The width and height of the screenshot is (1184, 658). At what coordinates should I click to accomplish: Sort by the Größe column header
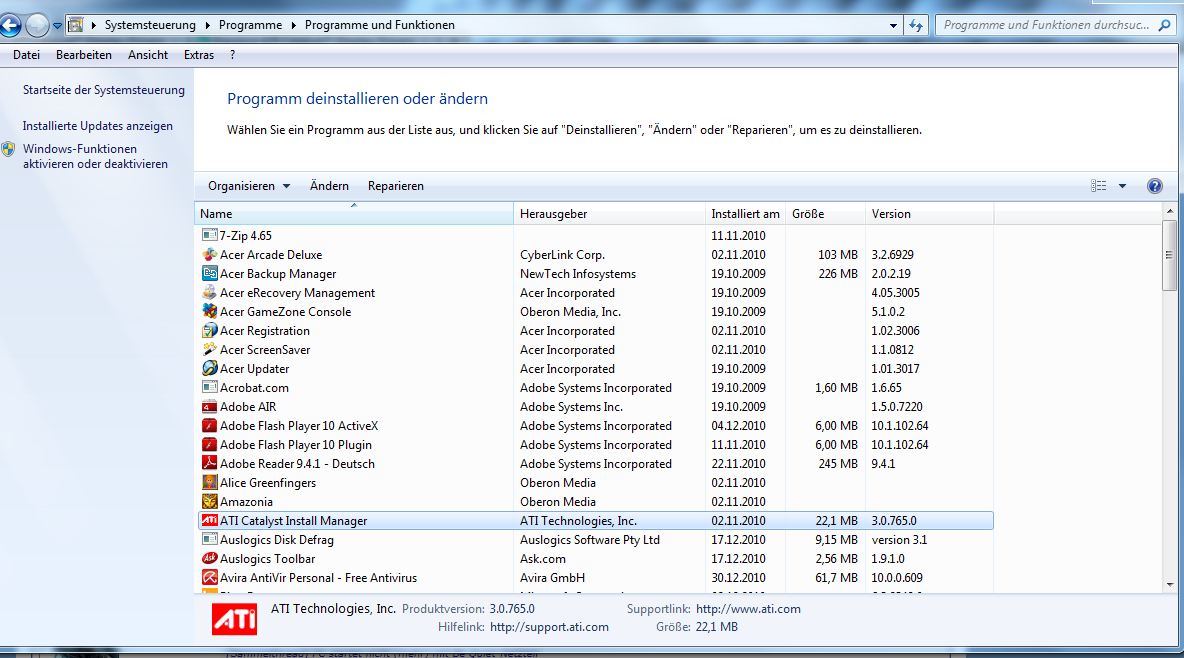click(x=825, y=214)
